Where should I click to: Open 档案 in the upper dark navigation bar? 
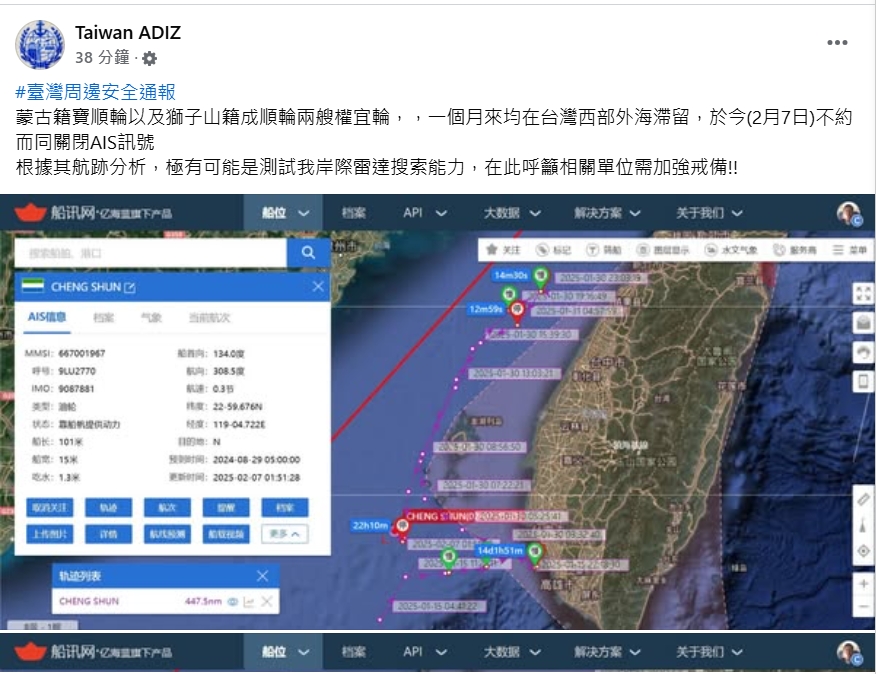(x=354, y=213)
